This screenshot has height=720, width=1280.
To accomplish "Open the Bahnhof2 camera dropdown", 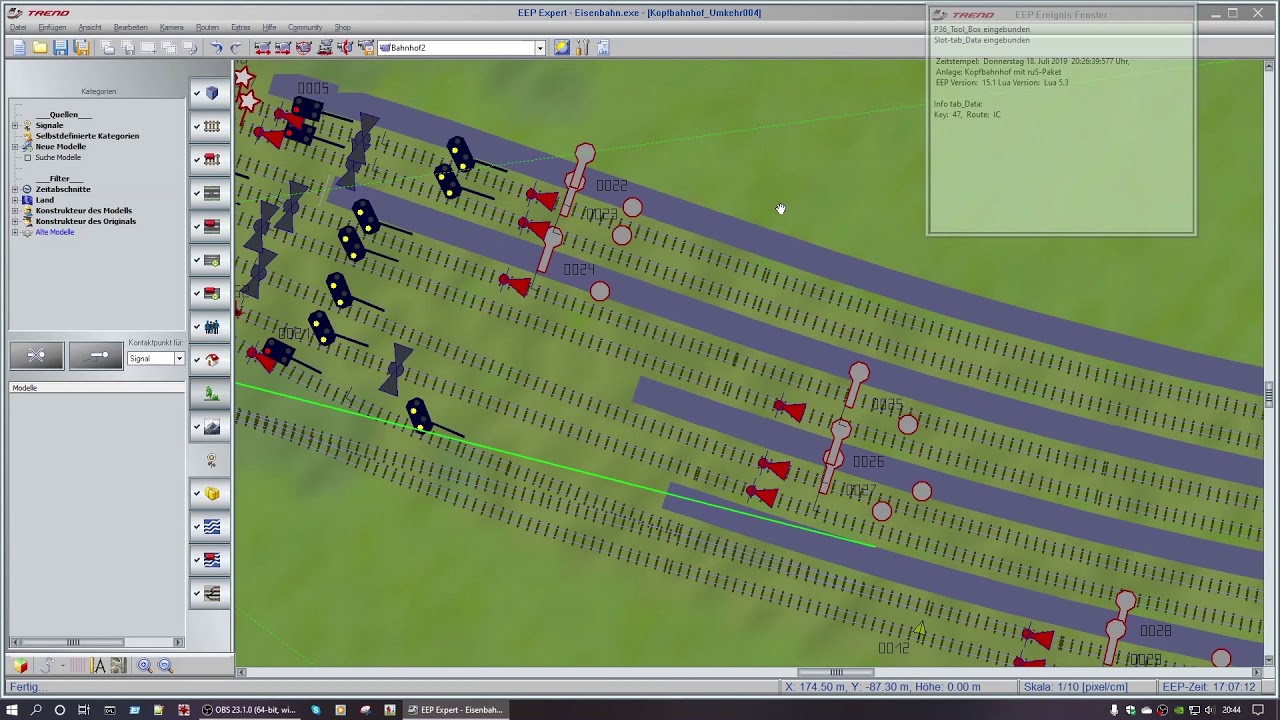I will (x=540, y=48).
